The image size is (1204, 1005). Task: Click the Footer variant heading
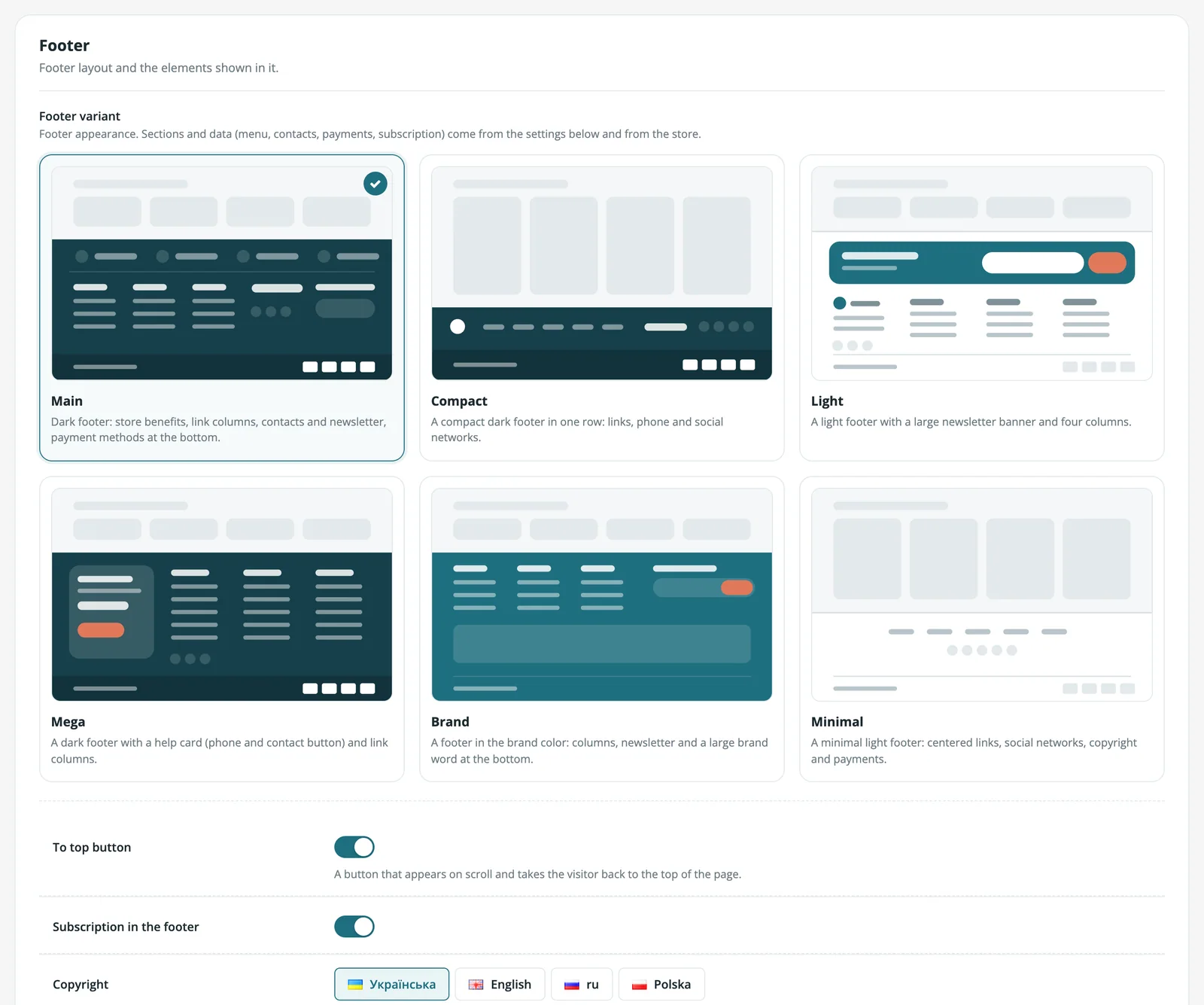point(80,116)
